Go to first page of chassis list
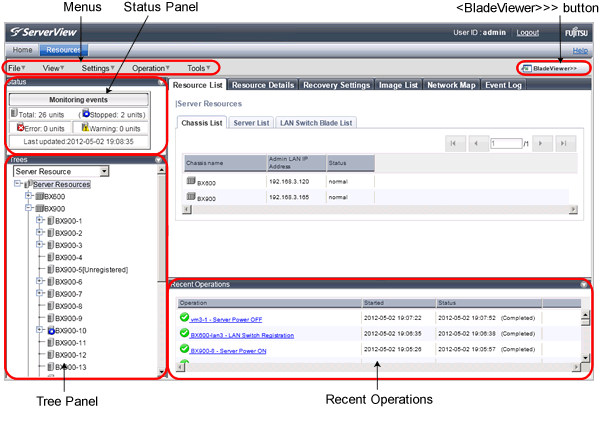This screenshot has width=601, height=422. click(x=455, y=143)
